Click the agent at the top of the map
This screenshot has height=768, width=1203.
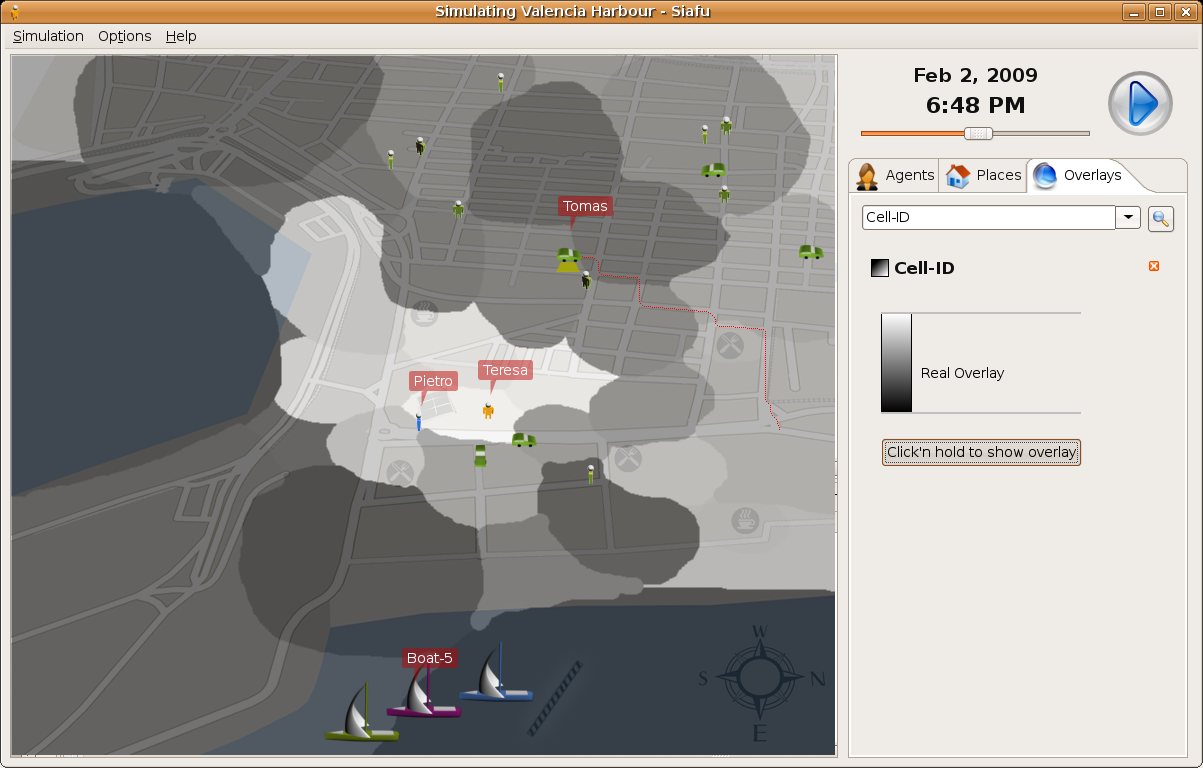[501, 82]
